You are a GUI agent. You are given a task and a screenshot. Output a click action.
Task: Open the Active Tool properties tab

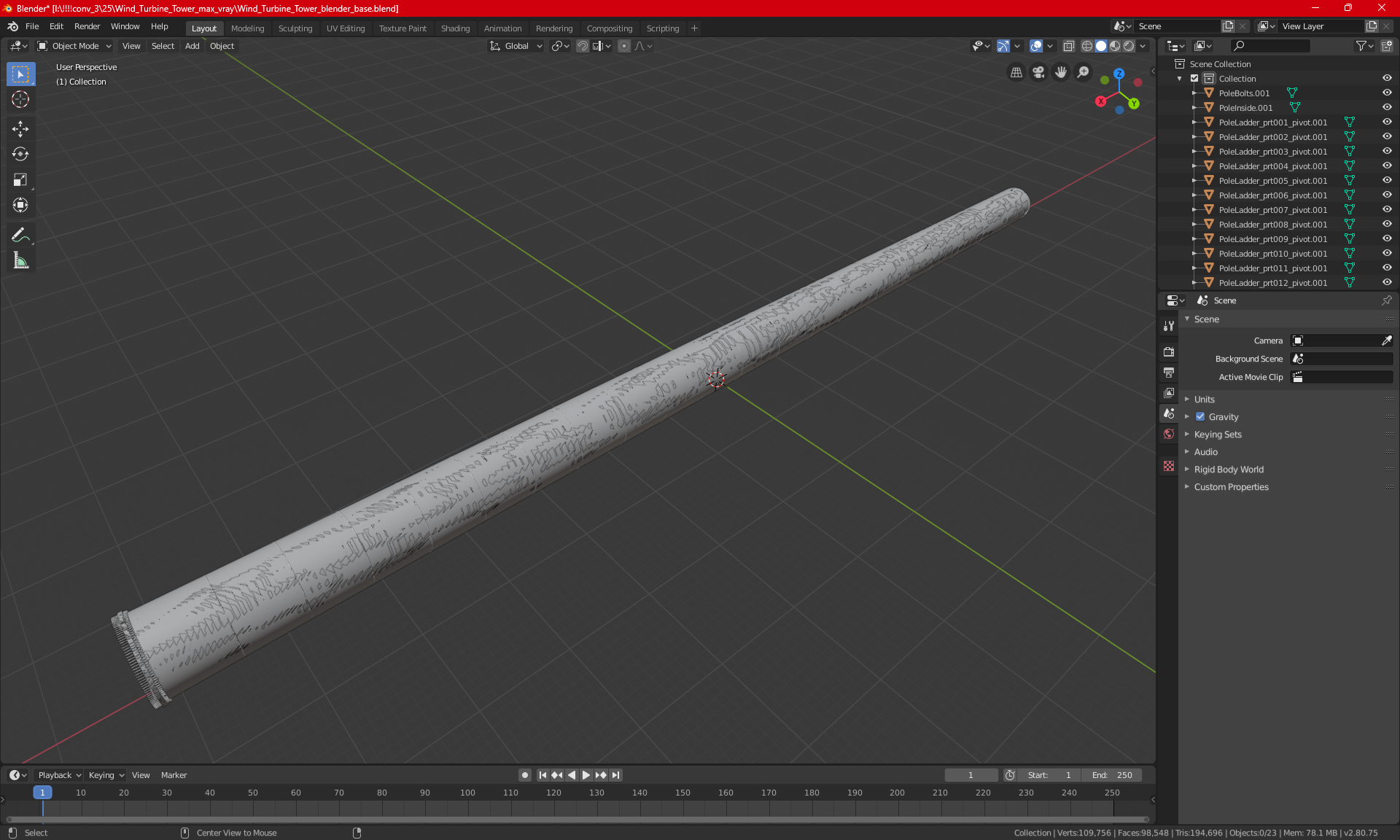(x=1169, y=326)
